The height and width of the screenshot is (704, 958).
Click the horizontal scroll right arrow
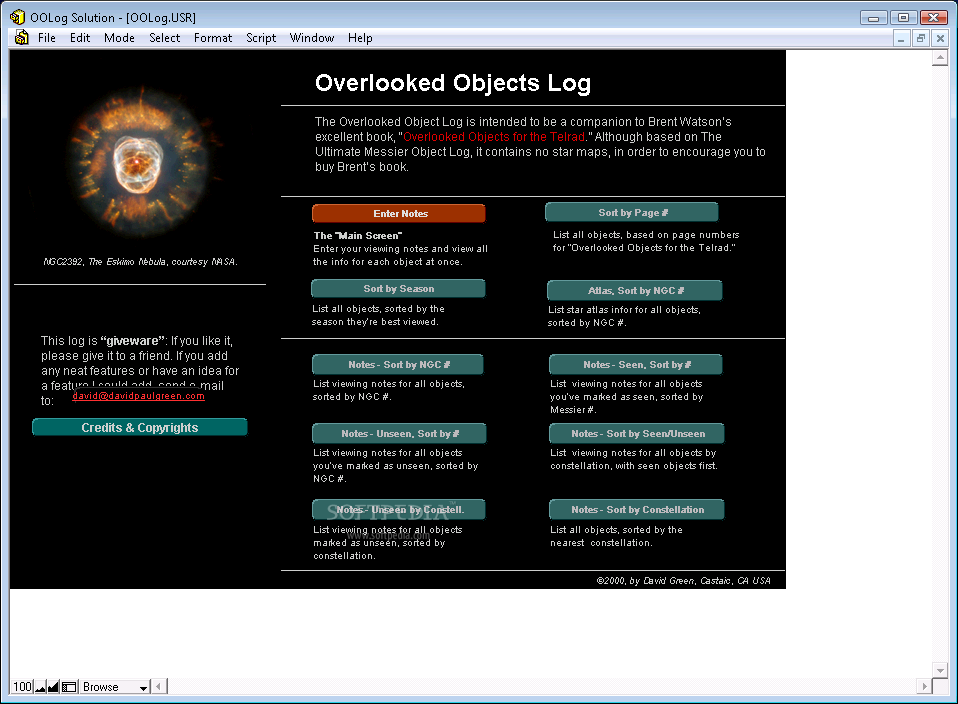(x=924, y=687)
